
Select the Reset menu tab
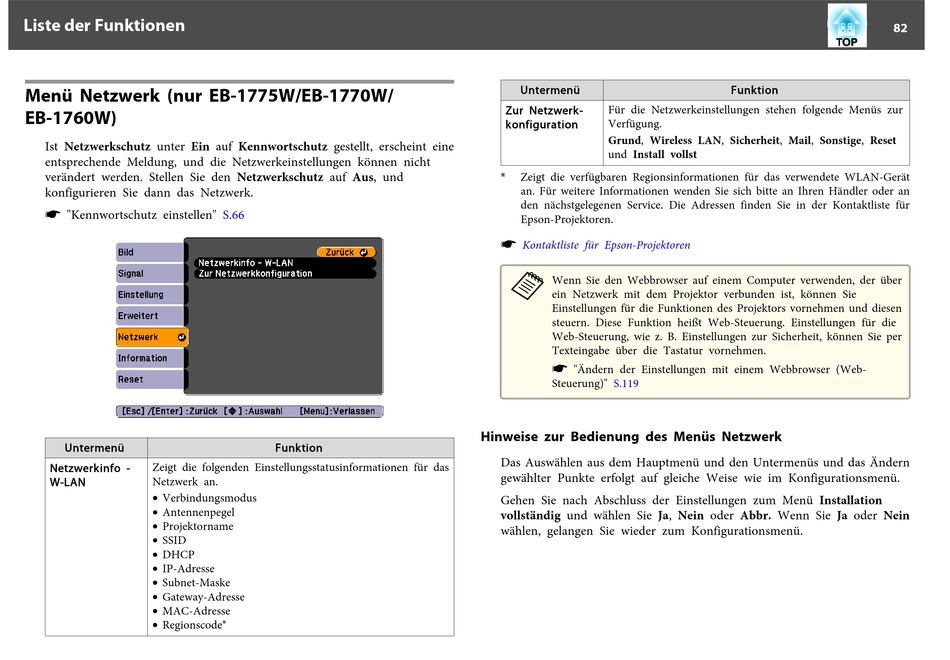point(150,379)
